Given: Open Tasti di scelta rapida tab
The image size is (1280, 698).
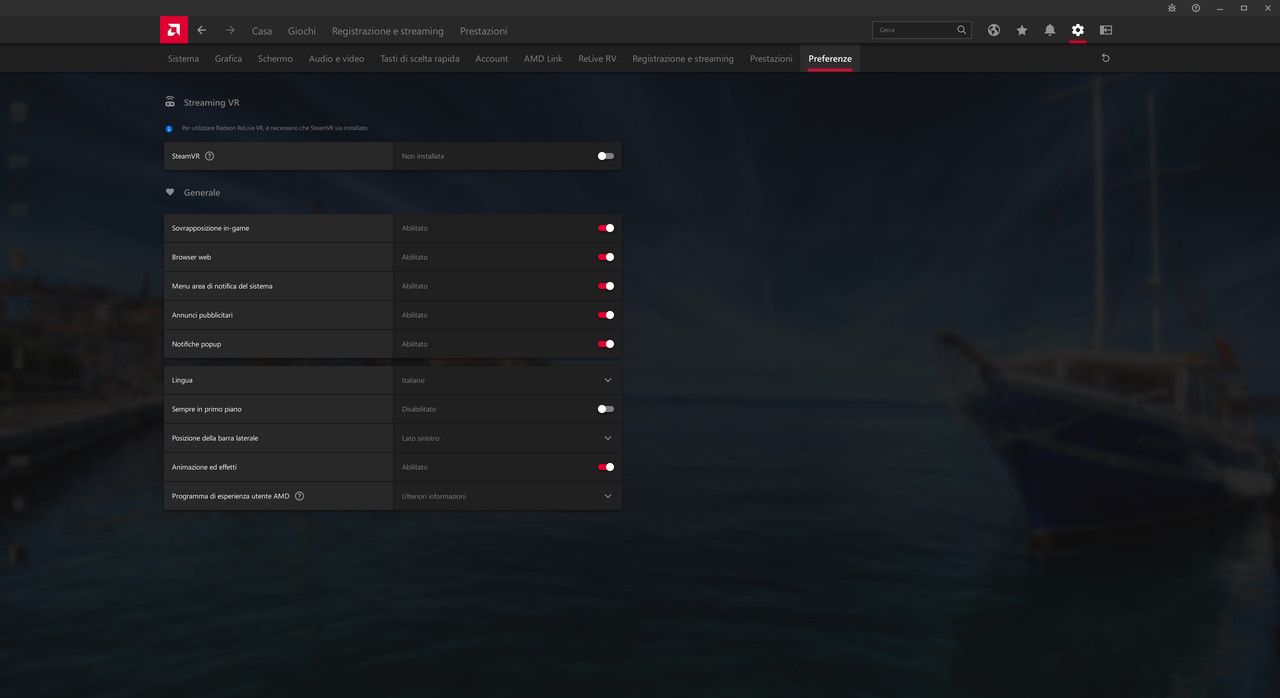Looking at the screenshot, I should click(x=420, y=59).
